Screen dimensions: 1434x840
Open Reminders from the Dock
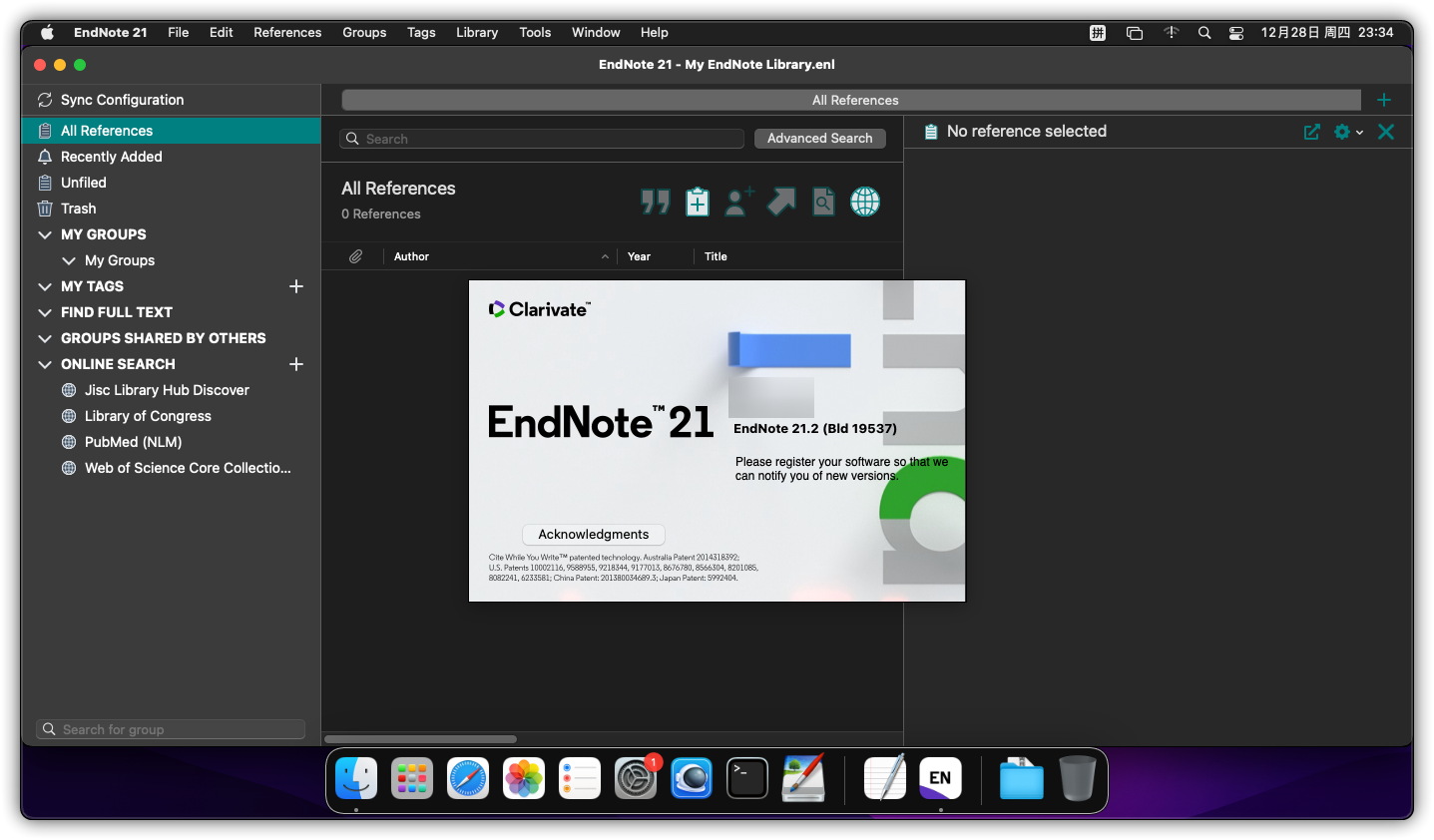coord(580,778)
